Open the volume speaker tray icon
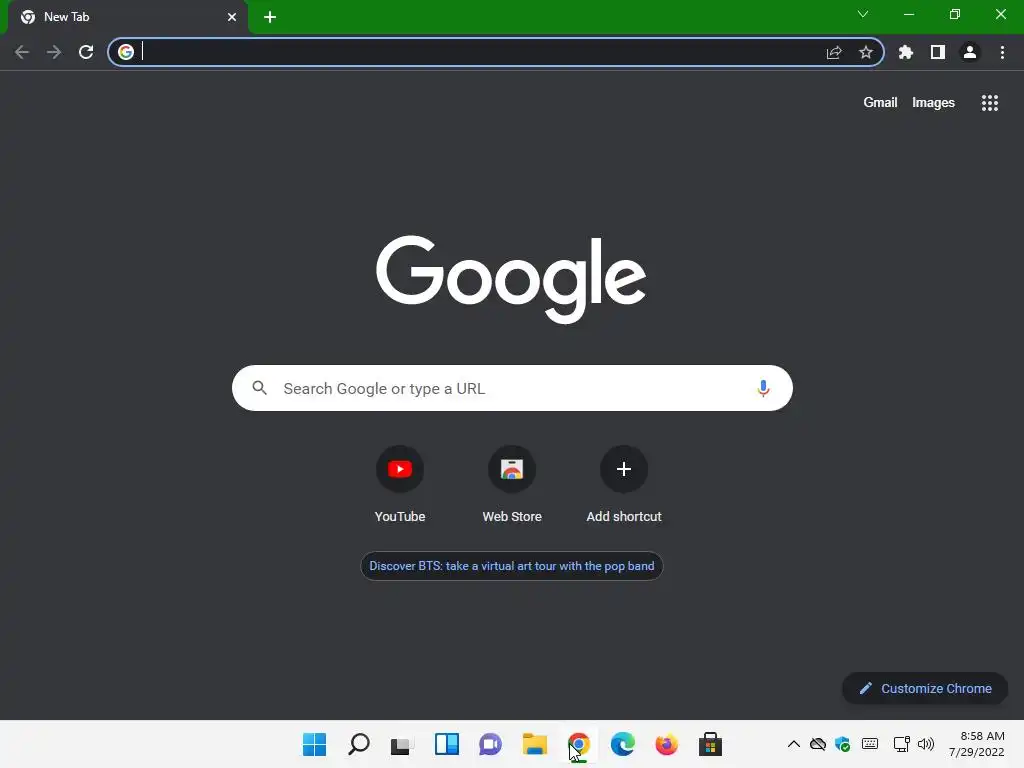The width and height of the screenshot is (1024, 768). 926,744
